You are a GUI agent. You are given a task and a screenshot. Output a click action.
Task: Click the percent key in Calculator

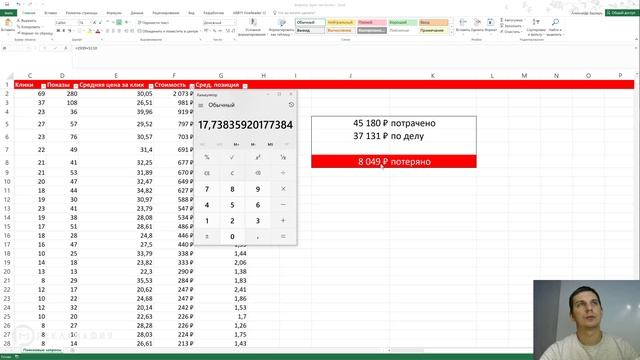[207, 157]
